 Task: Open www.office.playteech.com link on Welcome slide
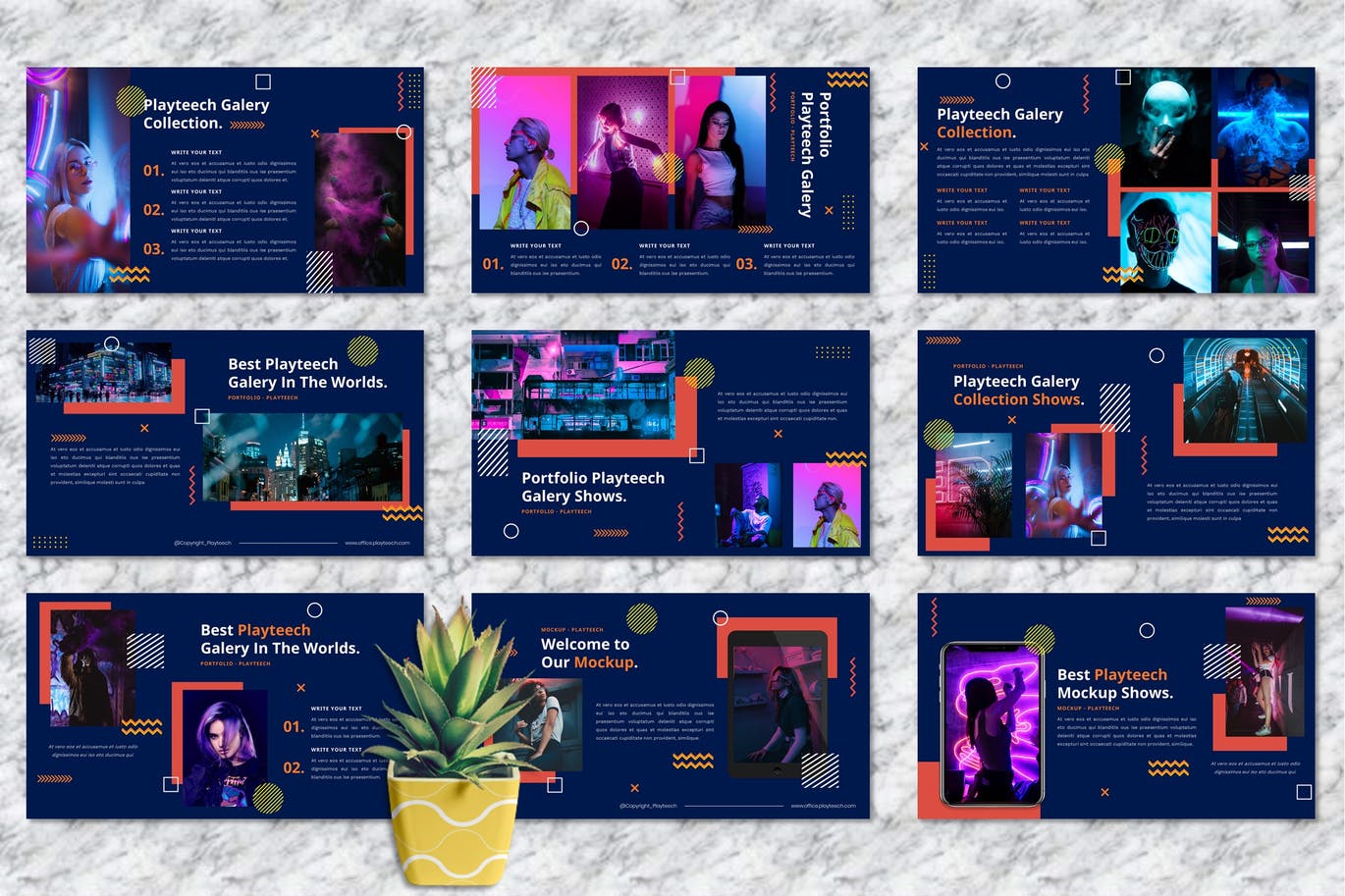coord(823,806)
